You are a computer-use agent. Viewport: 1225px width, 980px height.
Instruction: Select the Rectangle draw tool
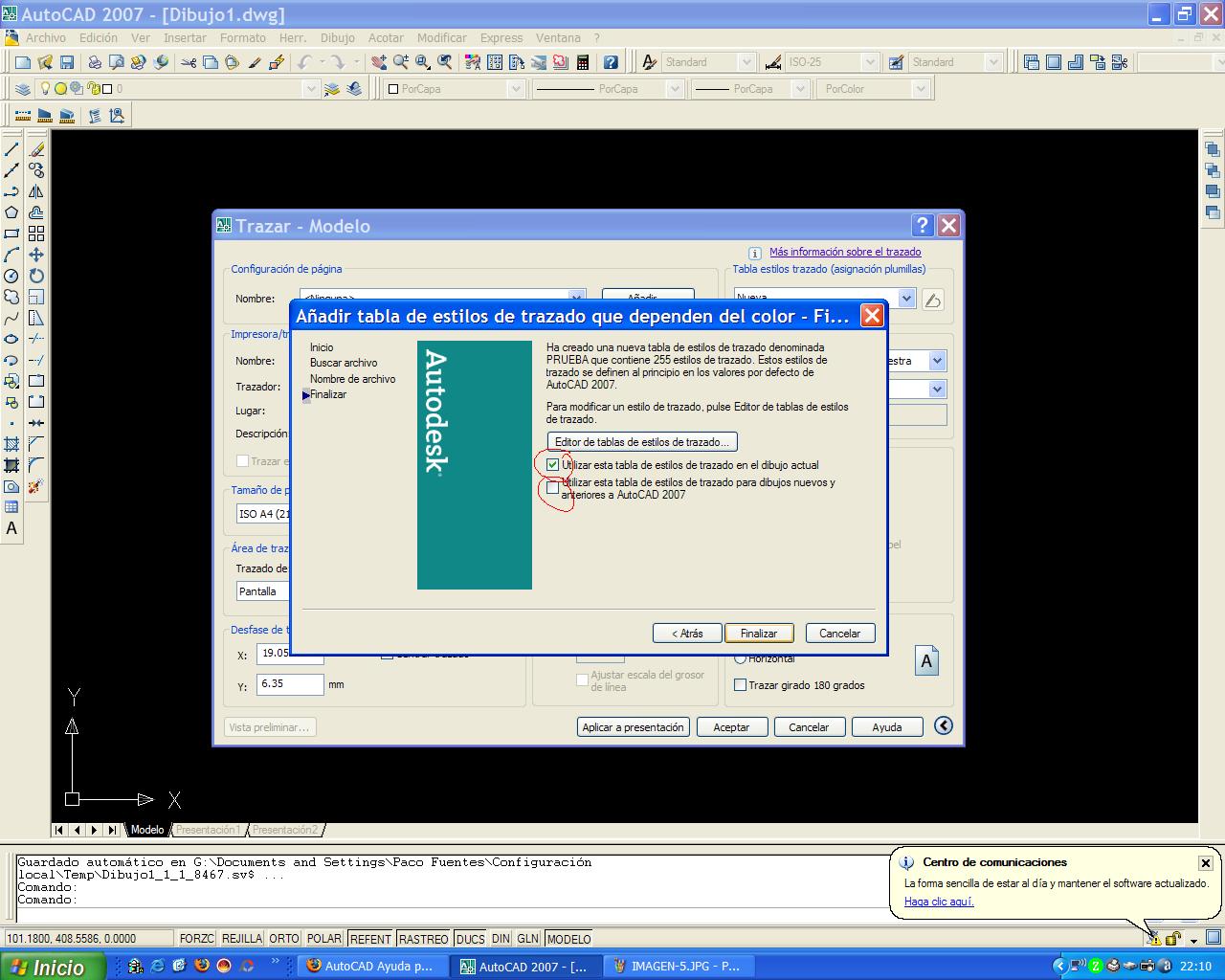tap(11, 234)
